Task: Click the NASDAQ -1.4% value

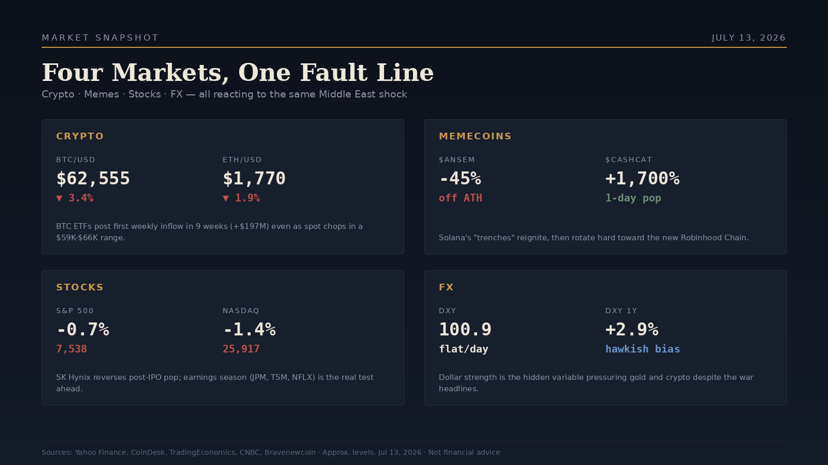Action: pos(249,329)
